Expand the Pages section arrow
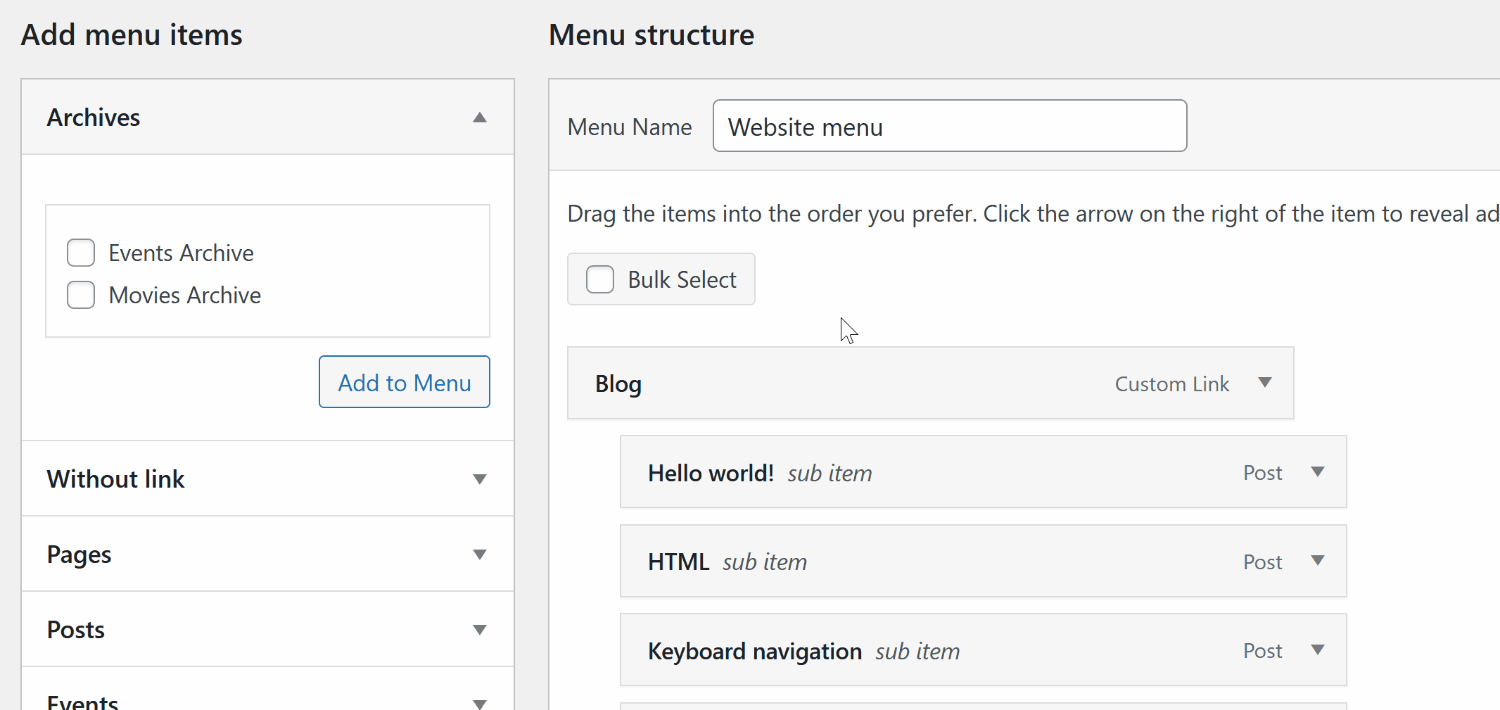 (x=480, y=554)
